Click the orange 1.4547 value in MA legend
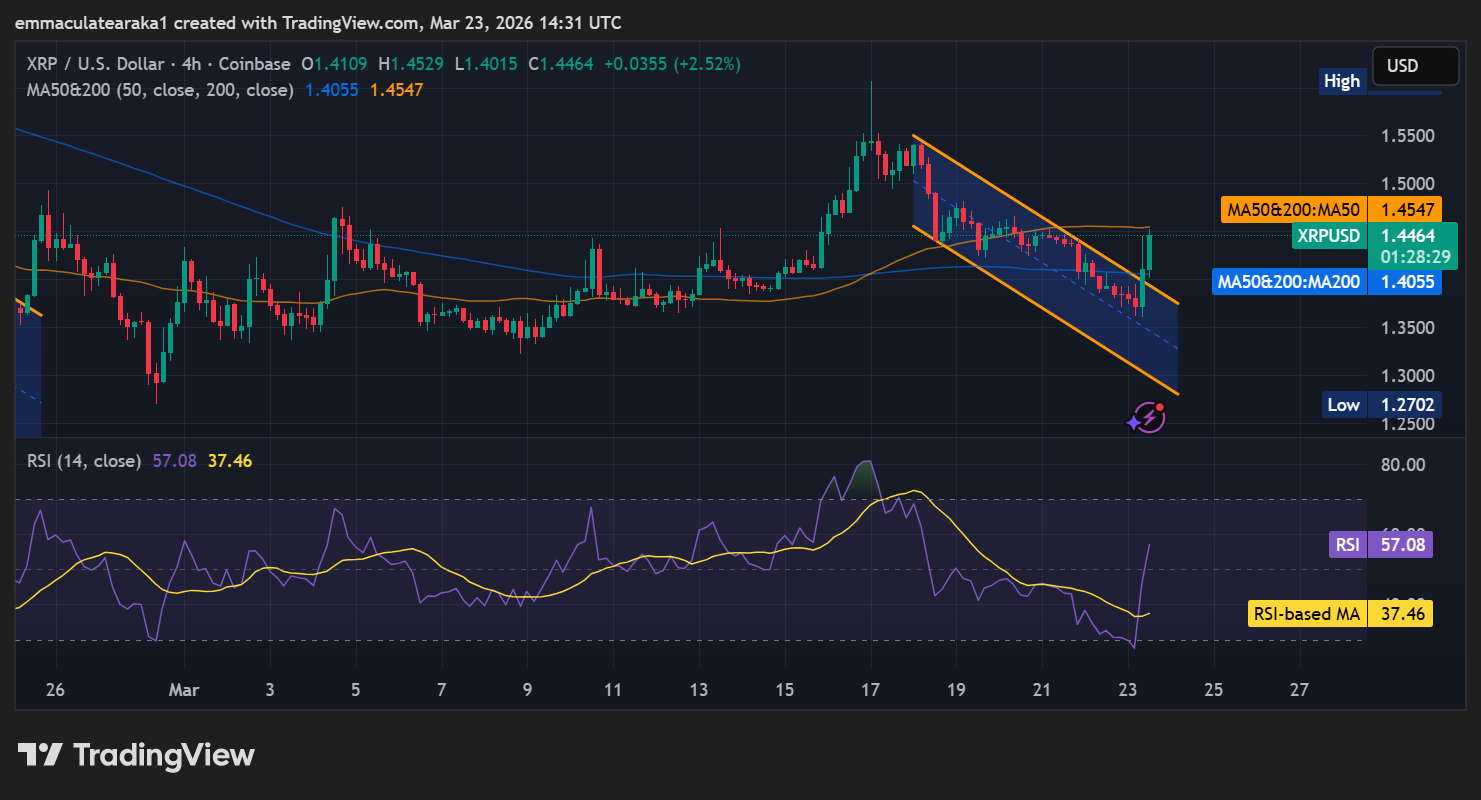Screen dimensions: 1481x800 397,90
